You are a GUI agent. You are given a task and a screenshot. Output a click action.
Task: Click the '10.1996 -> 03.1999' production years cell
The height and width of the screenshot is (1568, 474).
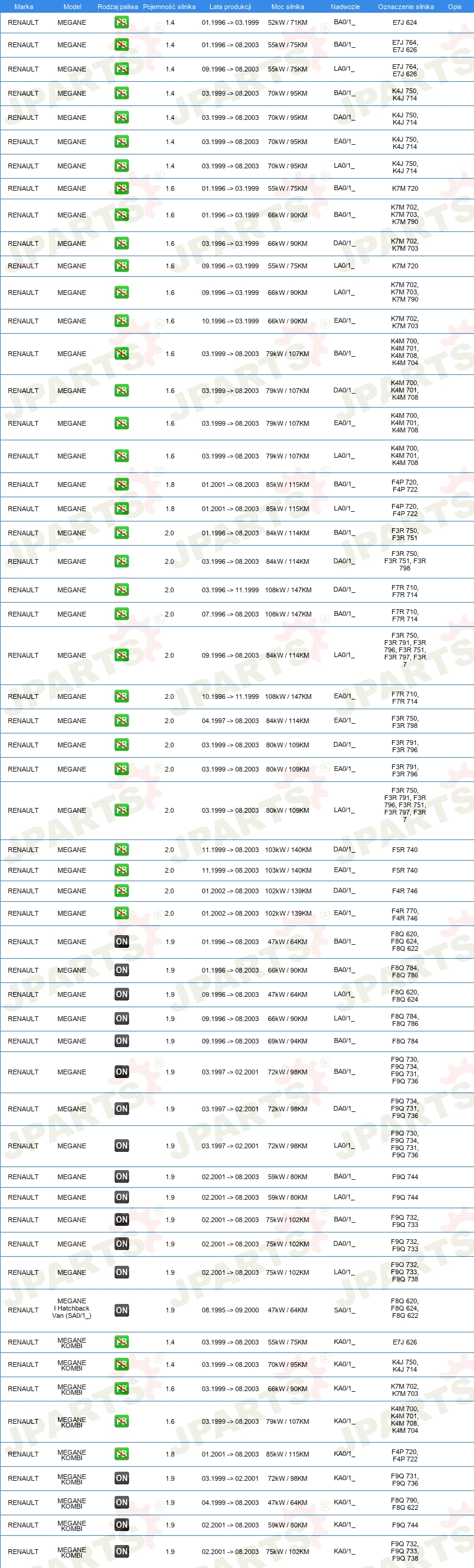(230, 321)
